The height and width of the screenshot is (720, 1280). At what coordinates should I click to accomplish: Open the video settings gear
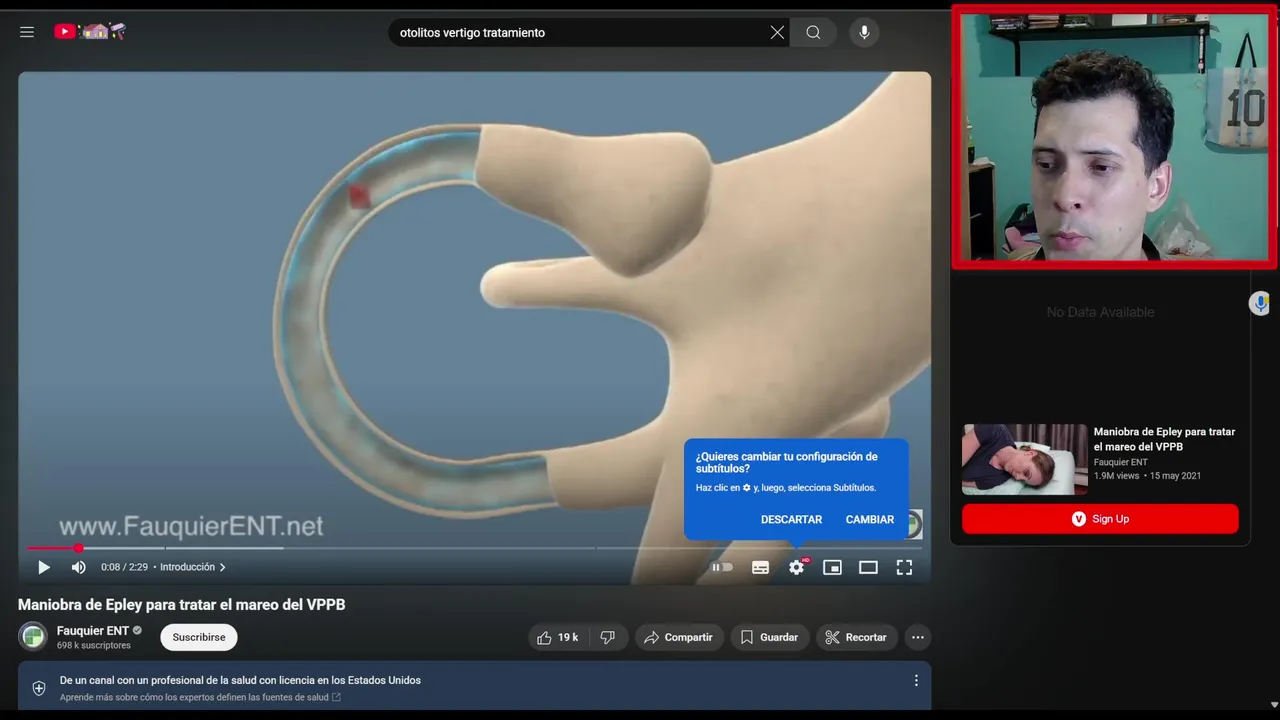796,567
